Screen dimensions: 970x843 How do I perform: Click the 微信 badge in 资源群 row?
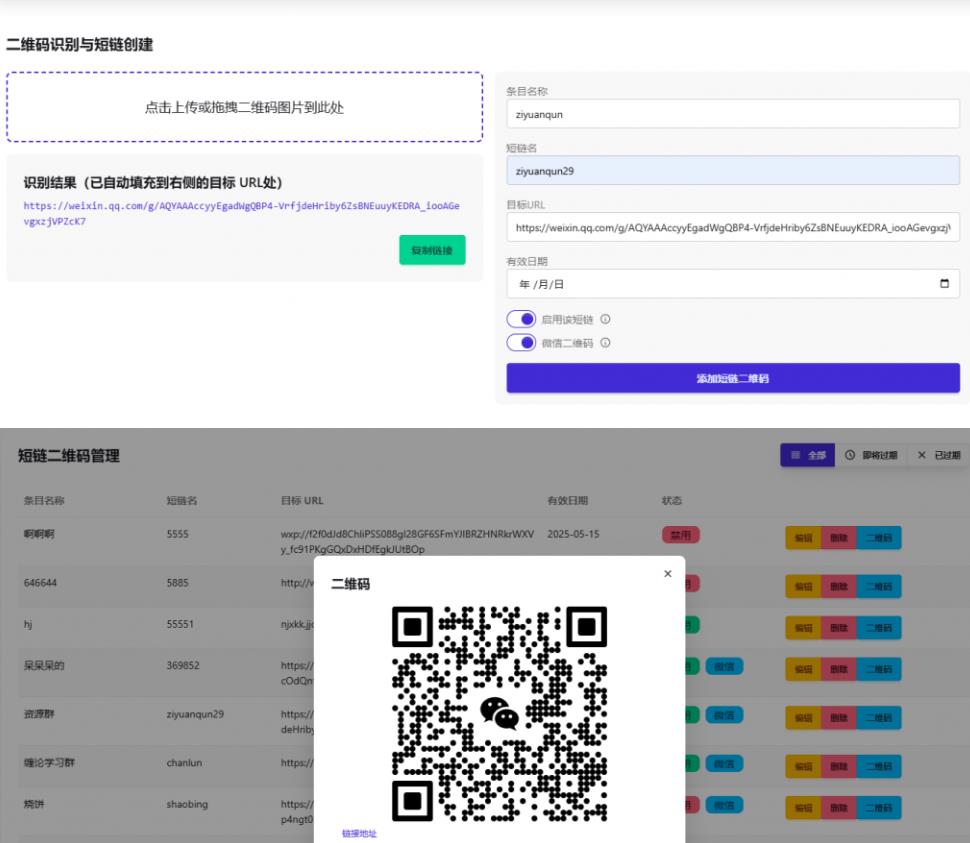724,715
